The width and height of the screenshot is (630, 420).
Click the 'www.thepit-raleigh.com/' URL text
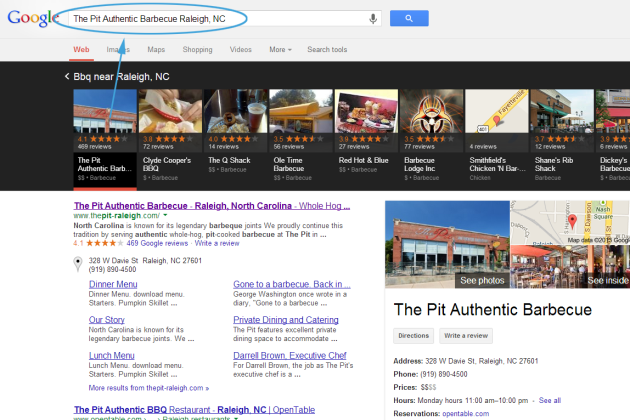(117, 215)
